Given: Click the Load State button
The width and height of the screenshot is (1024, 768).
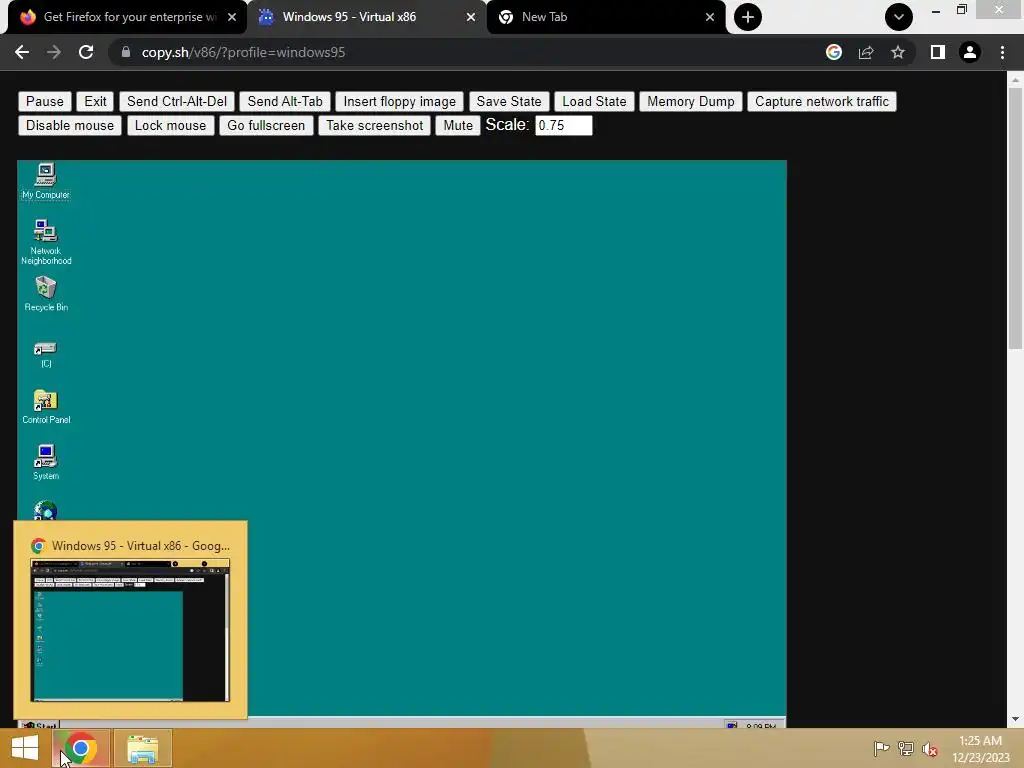Looking at the screenshot, I should point(594,101).
